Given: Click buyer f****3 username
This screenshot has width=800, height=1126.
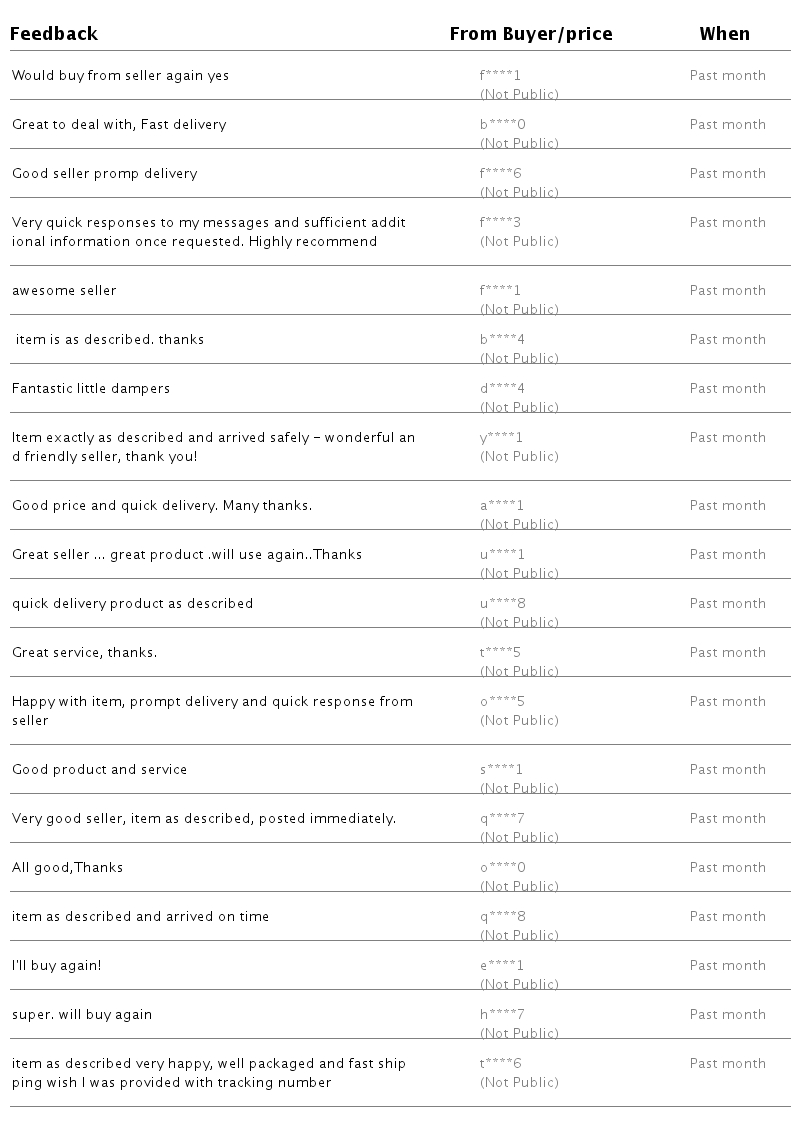Looking at the screenshot, I should click(x=500, y=223).
